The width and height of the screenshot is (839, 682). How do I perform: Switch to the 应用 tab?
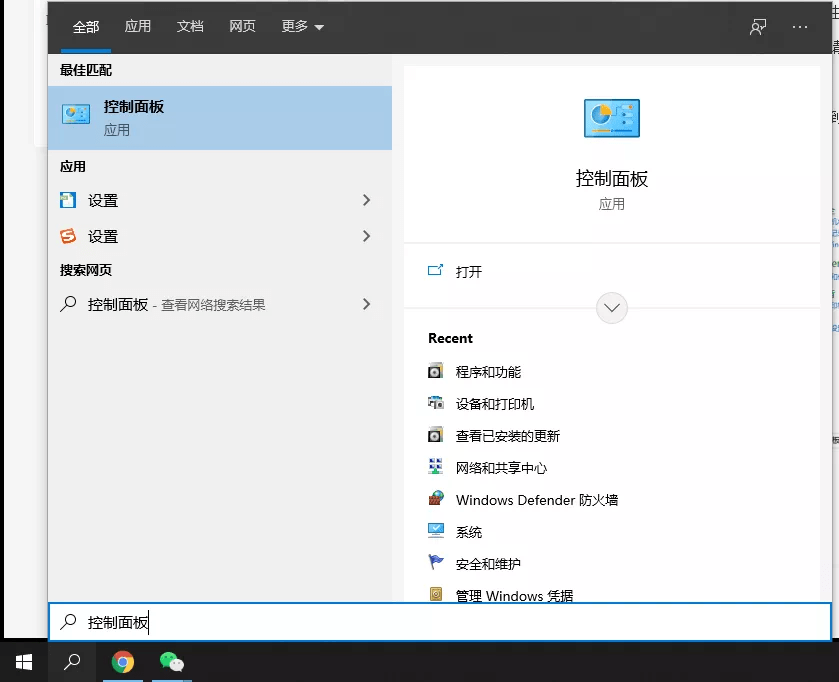pos(138,27)
